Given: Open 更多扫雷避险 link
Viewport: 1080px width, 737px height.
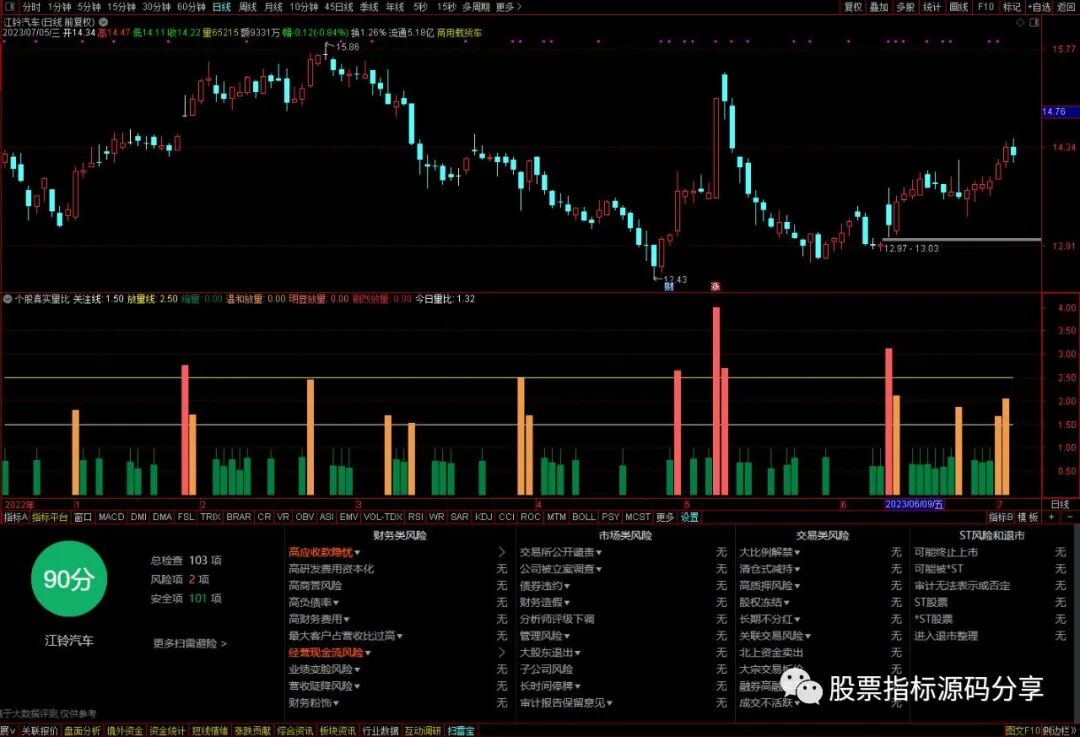Looking at the screenshot, I should click(x=189, y=643).
